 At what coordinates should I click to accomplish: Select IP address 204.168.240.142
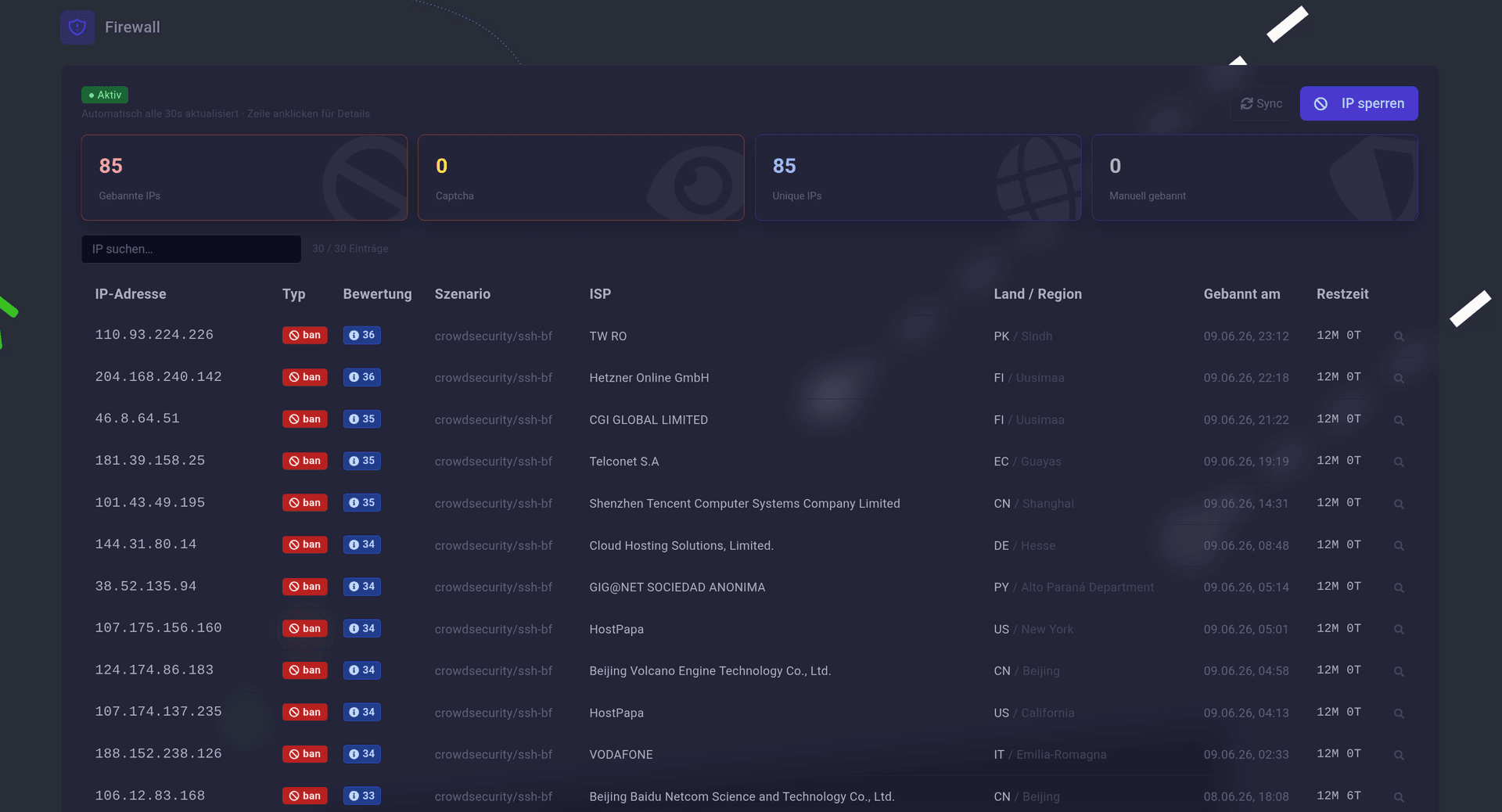[x=158, y=377]
